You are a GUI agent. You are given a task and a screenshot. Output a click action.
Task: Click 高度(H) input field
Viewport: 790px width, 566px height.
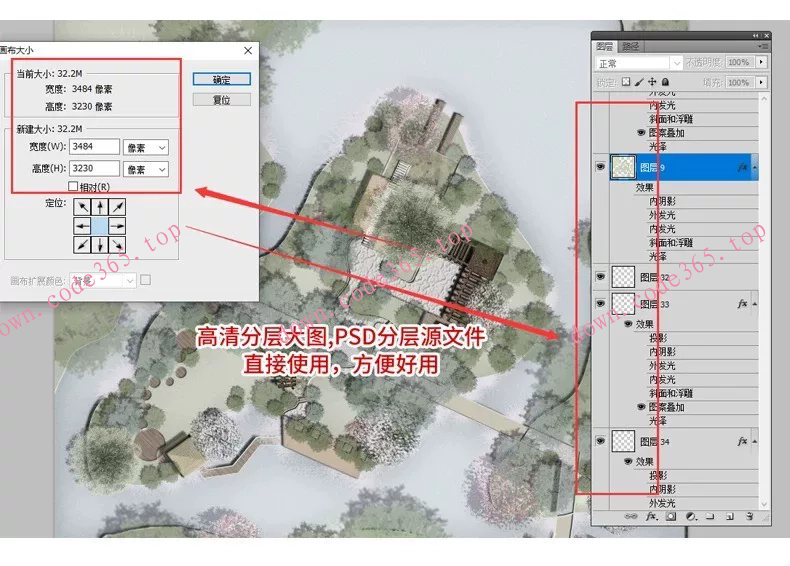pyautogui.click(x=94, y=168)
